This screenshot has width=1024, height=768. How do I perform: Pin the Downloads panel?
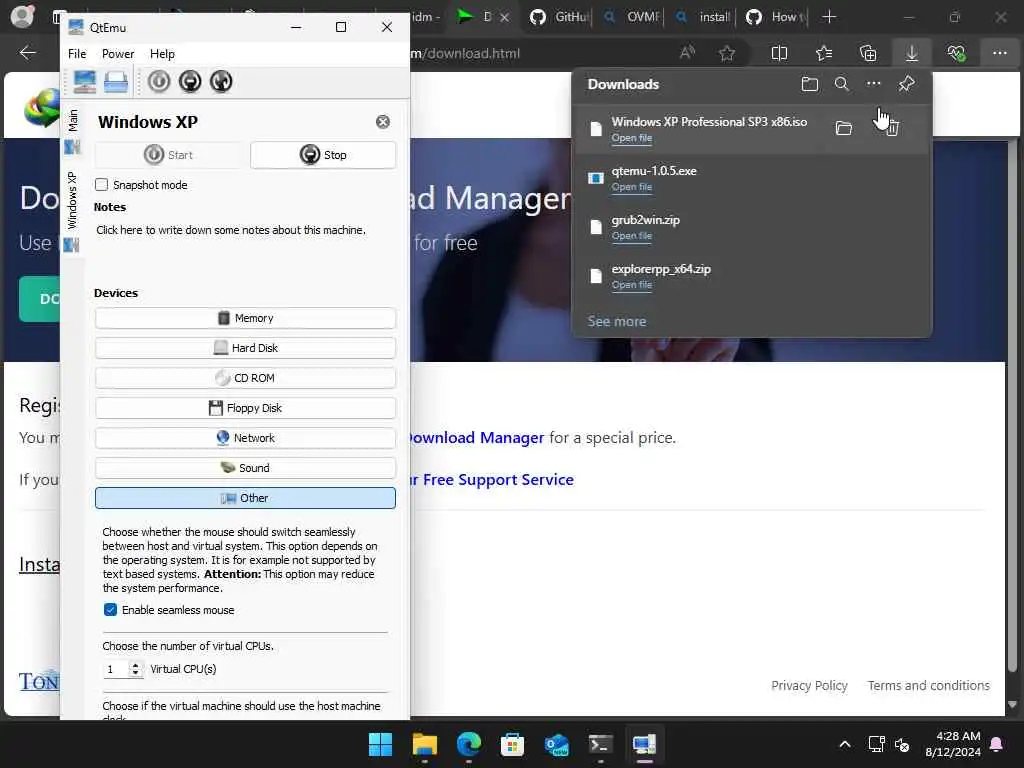coord(906,84)
